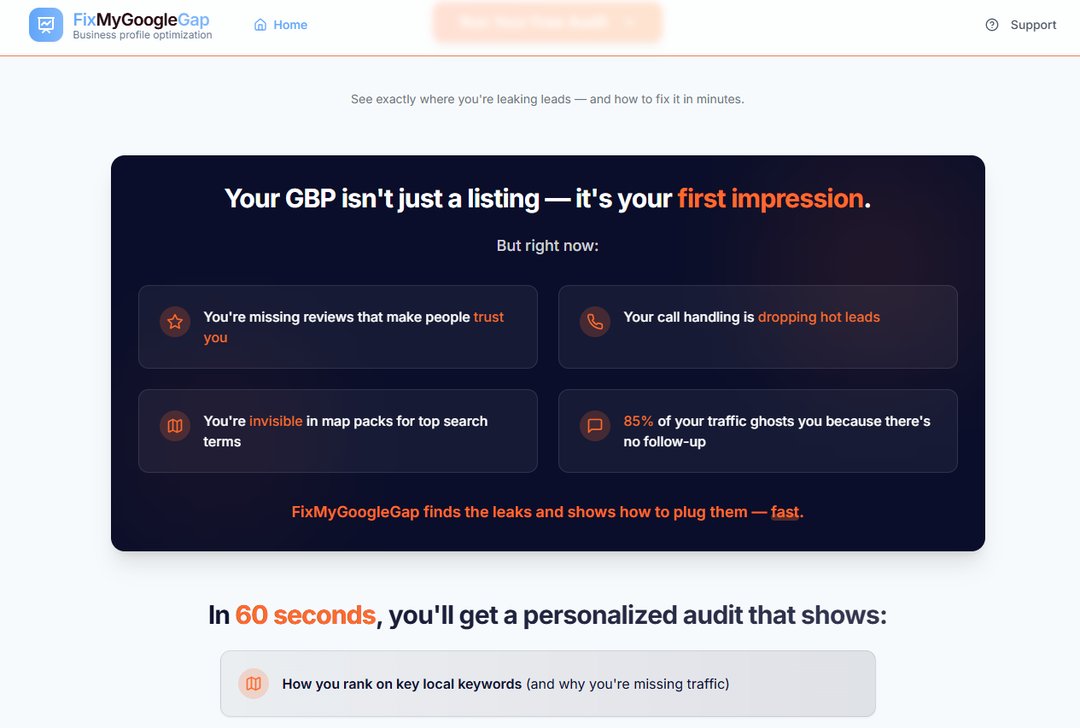Click the "first impression" orange headline text

[770, 198]
